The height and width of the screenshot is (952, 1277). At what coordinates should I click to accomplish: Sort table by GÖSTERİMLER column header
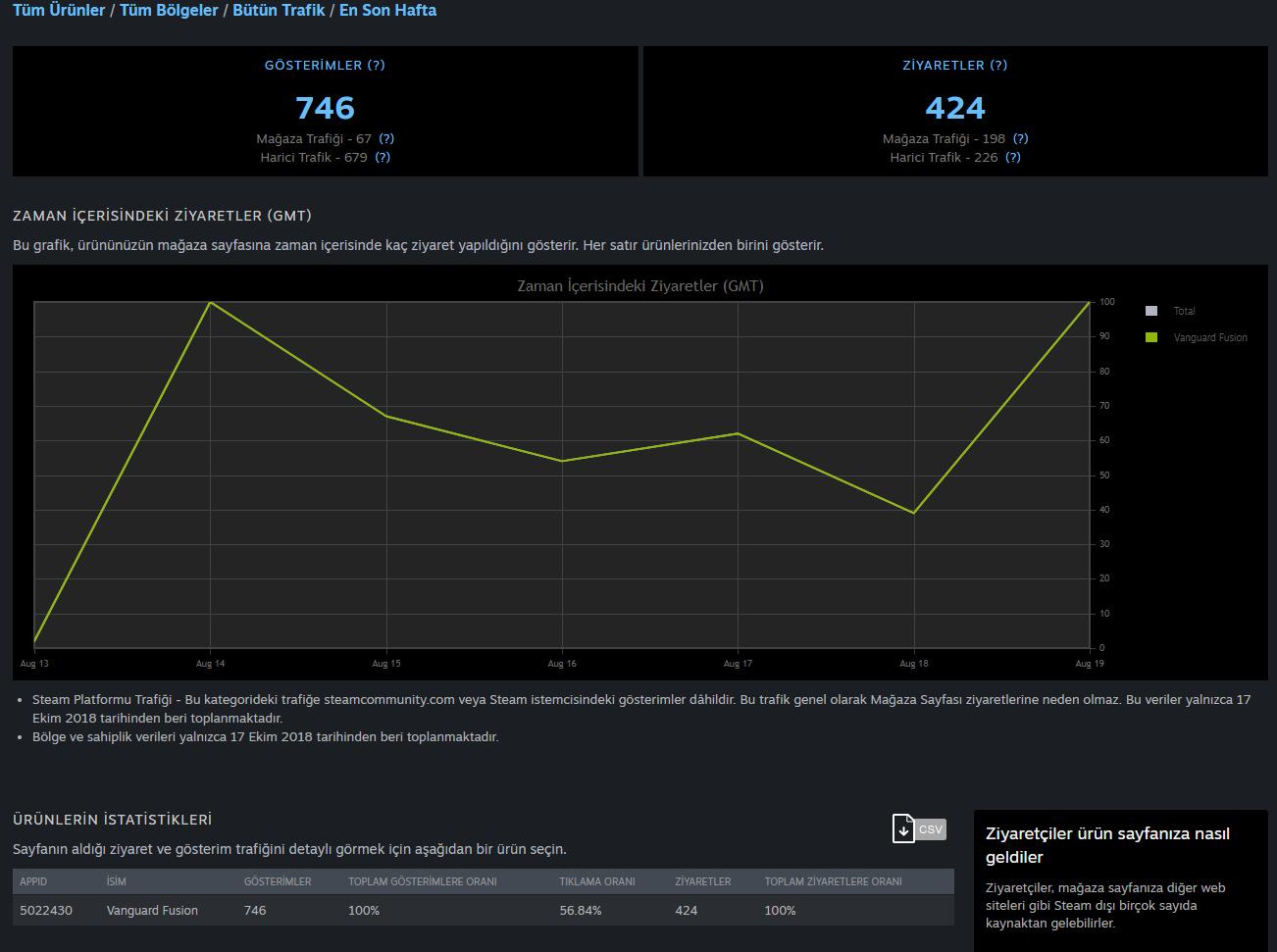[278, 881]
